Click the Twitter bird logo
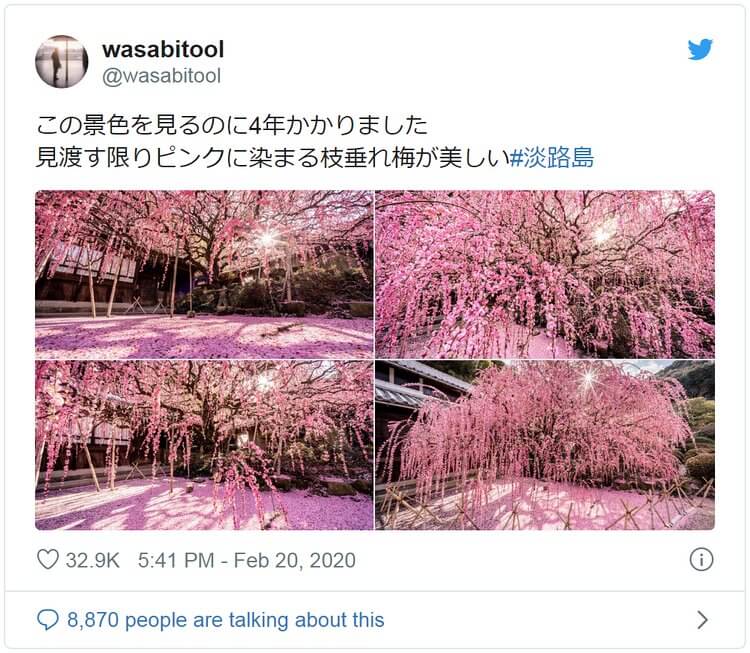The width and height of the screenshot is (750, 653). [x=700, y=49]
